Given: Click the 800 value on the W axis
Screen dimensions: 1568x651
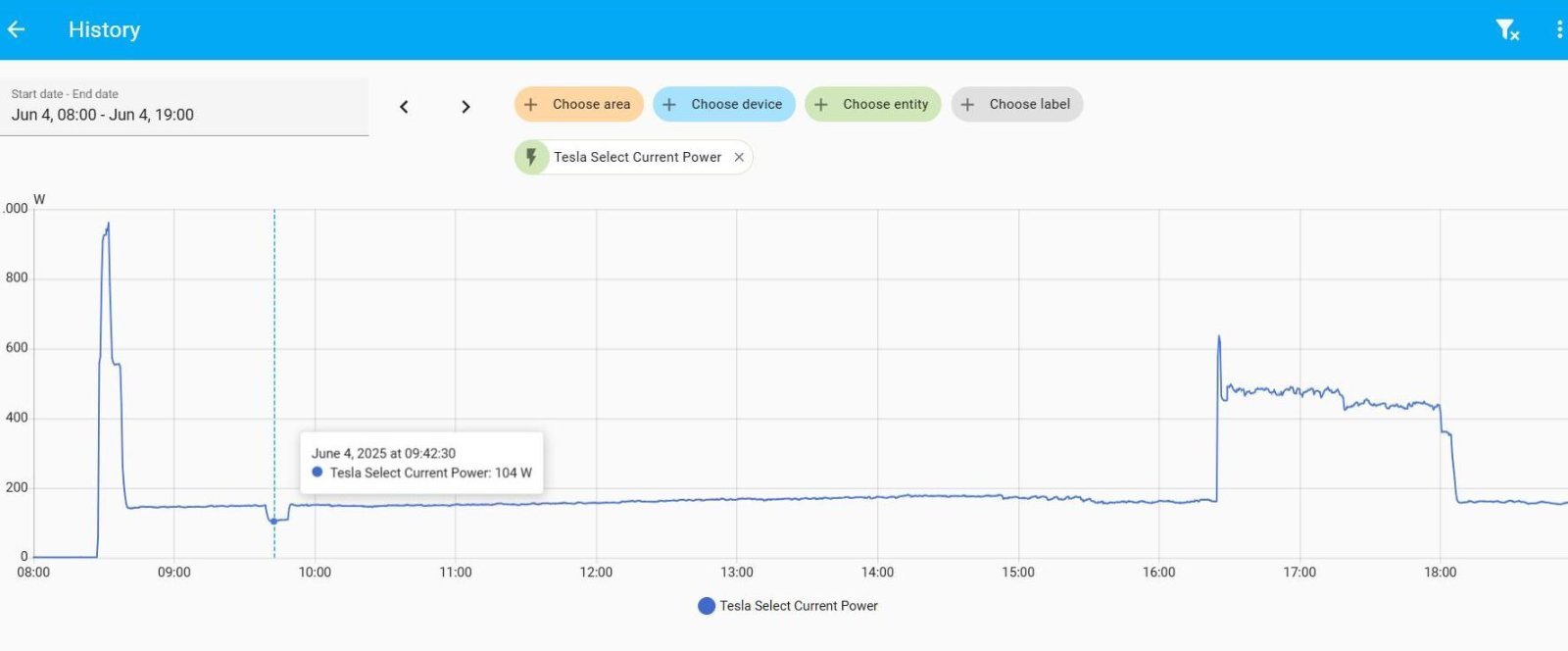Looking at the screenshot, I should (x=17, y=278).
